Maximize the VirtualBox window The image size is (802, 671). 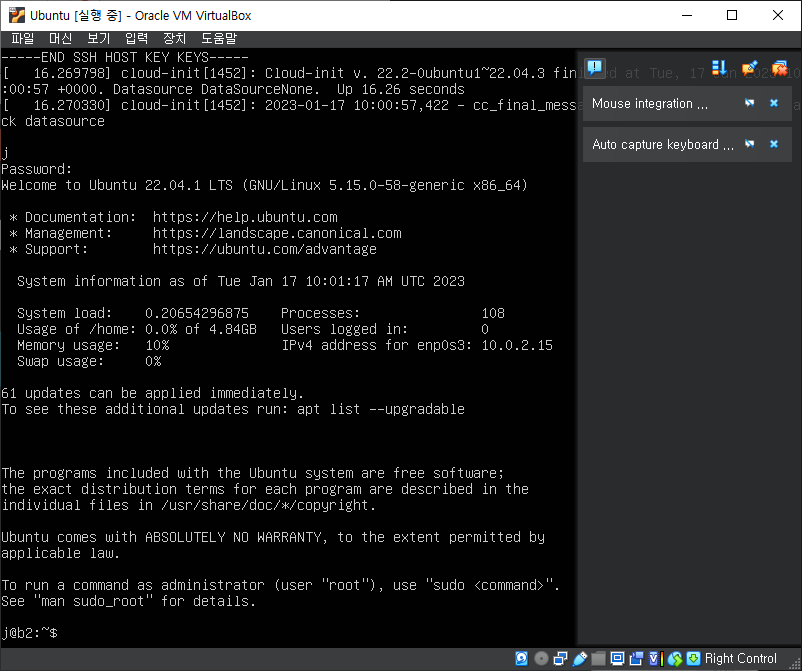(x=732, y=15)
